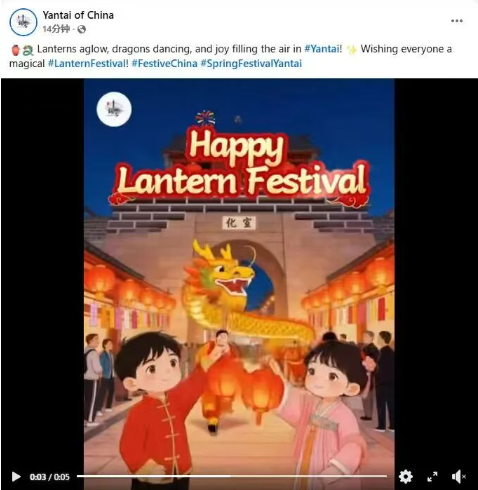Click the public globe privacy icon
The height and width of the screenshot is (490, 478).
point(82,30)
